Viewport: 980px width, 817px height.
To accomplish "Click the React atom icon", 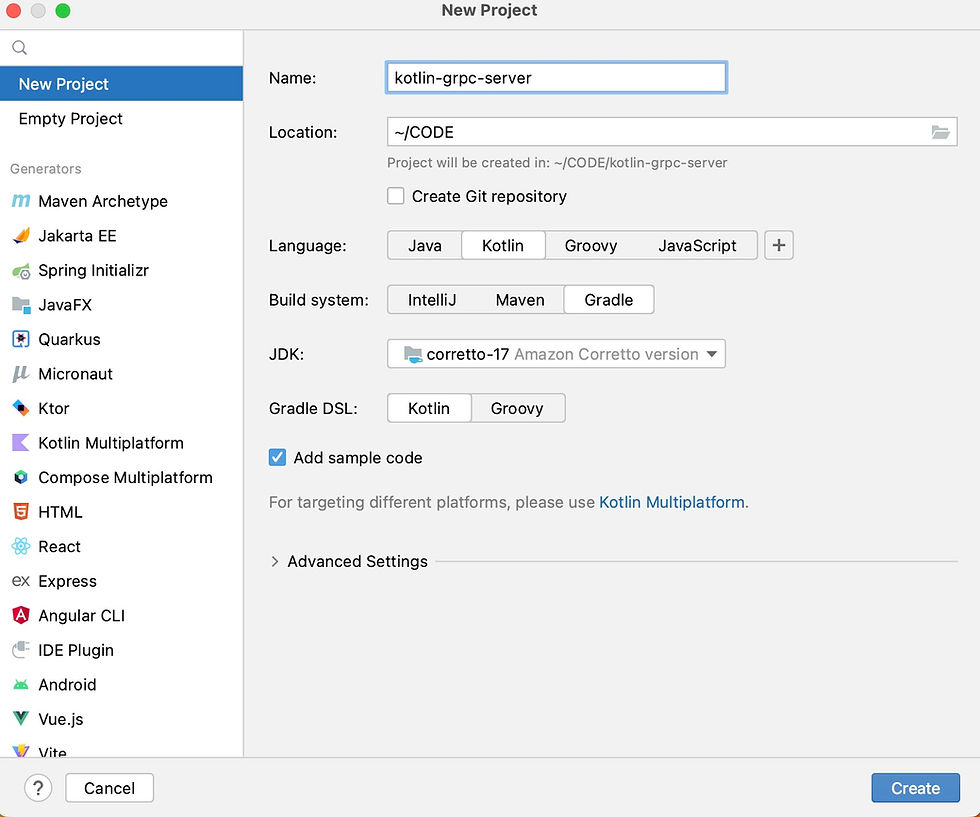I will pos(21,546).
